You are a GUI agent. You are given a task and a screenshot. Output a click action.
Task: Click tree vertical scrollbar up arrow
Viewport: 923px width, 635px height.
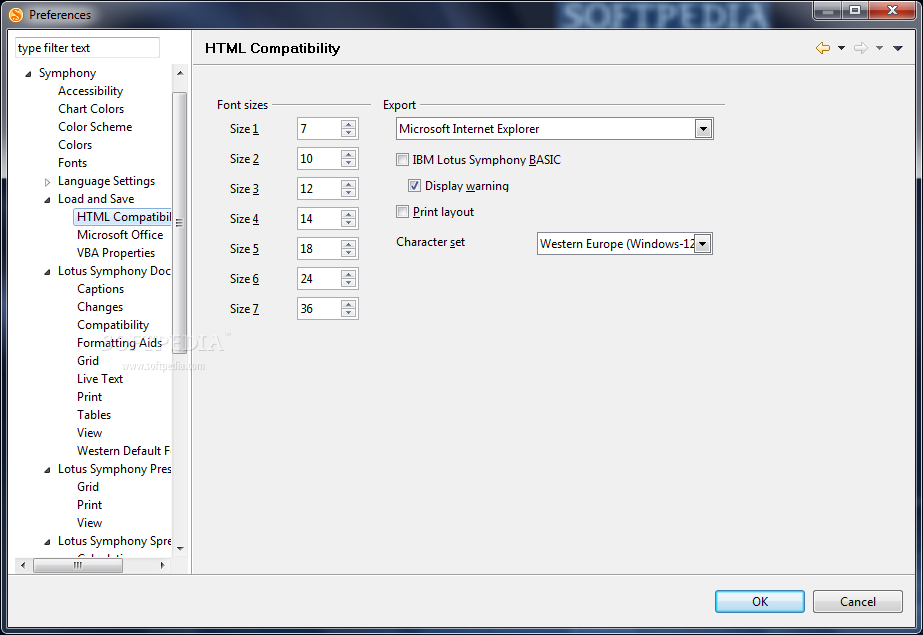[x=180, y=73]
